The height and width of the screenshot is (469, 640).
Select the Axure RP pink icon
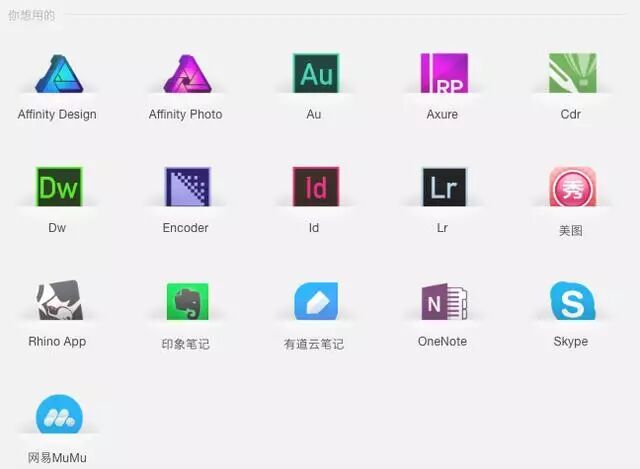[444, 73]
